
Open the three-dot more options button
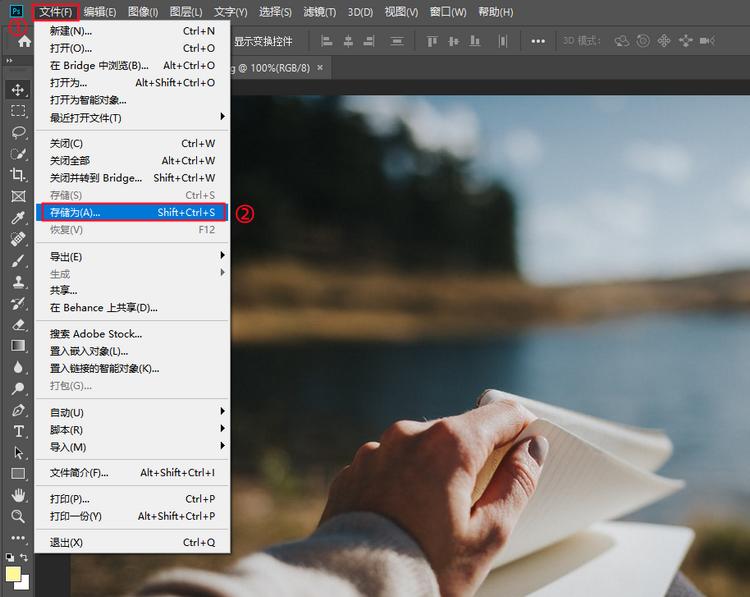[x=538, y=41]
